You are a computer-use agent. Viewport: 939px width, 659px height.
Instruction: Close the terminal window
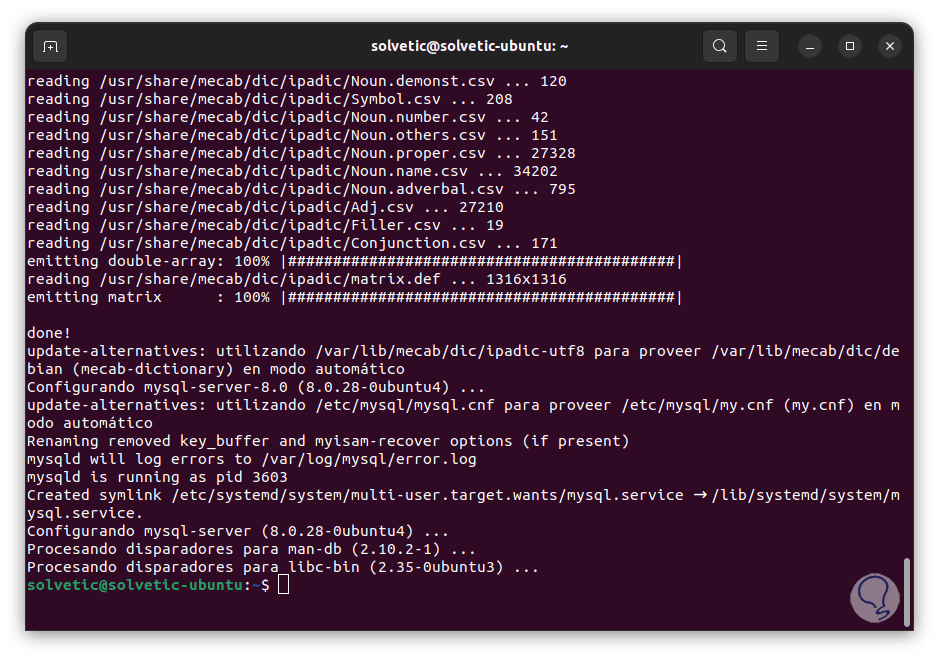pyautogui.click(x=889, y=46)
